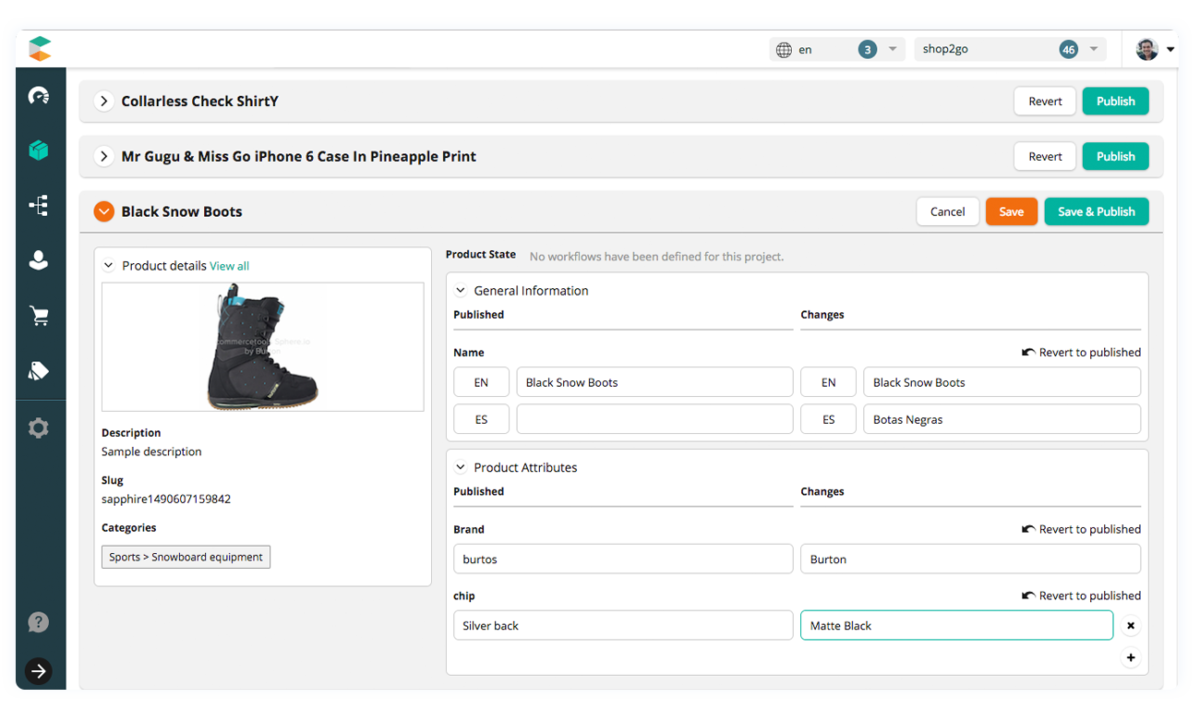Collapse the Product details section
The width and height of the screenshot is (1200, 722).
click(x=109, y=266)
